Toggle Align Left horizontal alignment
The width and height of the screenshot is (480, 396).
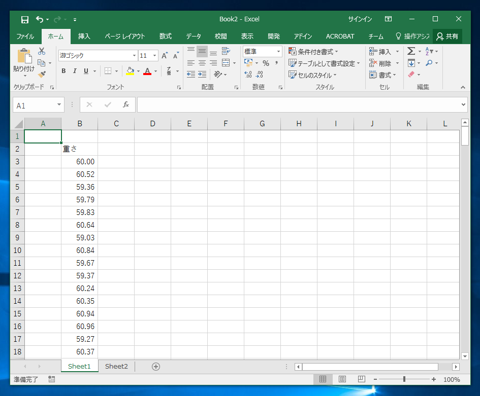pyautogui.click(x=191, y=63)
